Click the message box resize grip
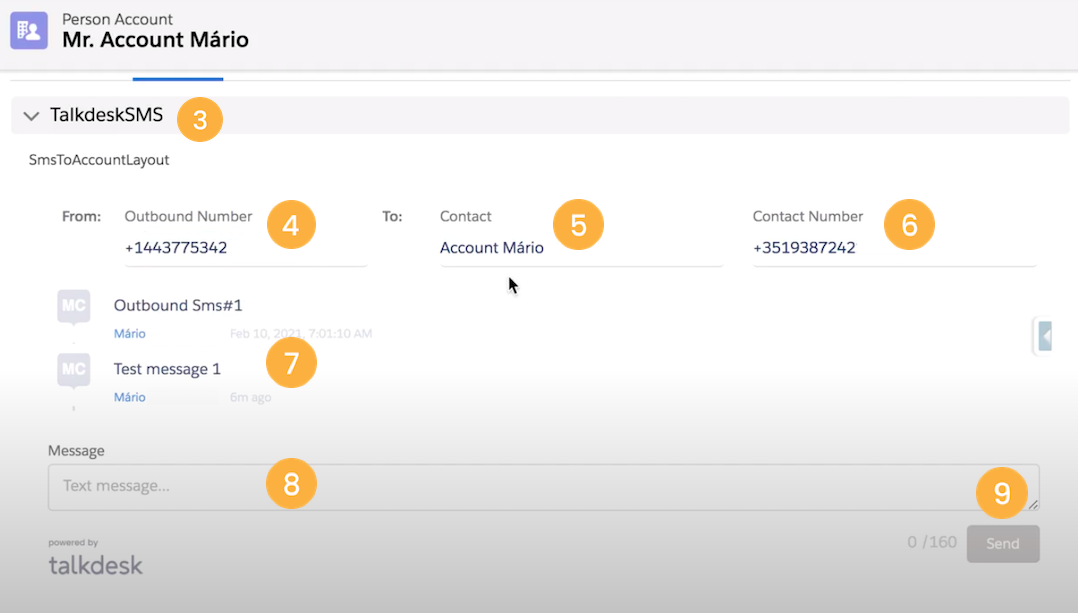The image size is (1078, 613). point(1033,504)
